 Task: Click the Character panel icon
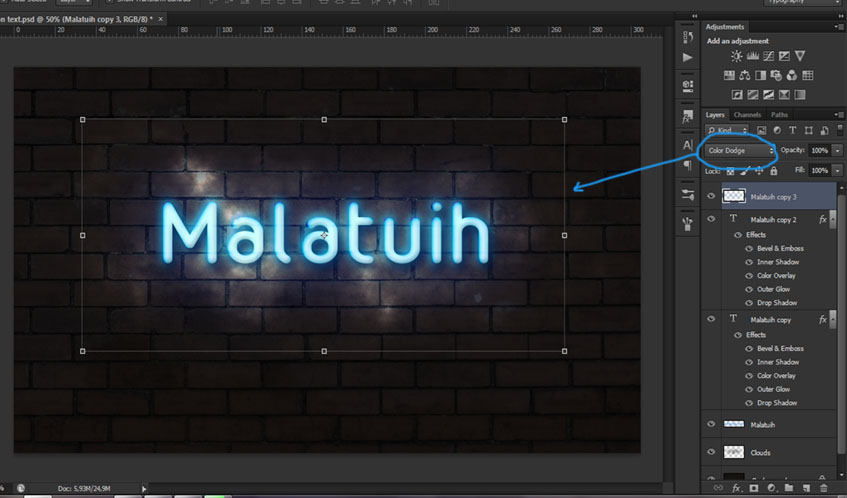pos(687,146)
